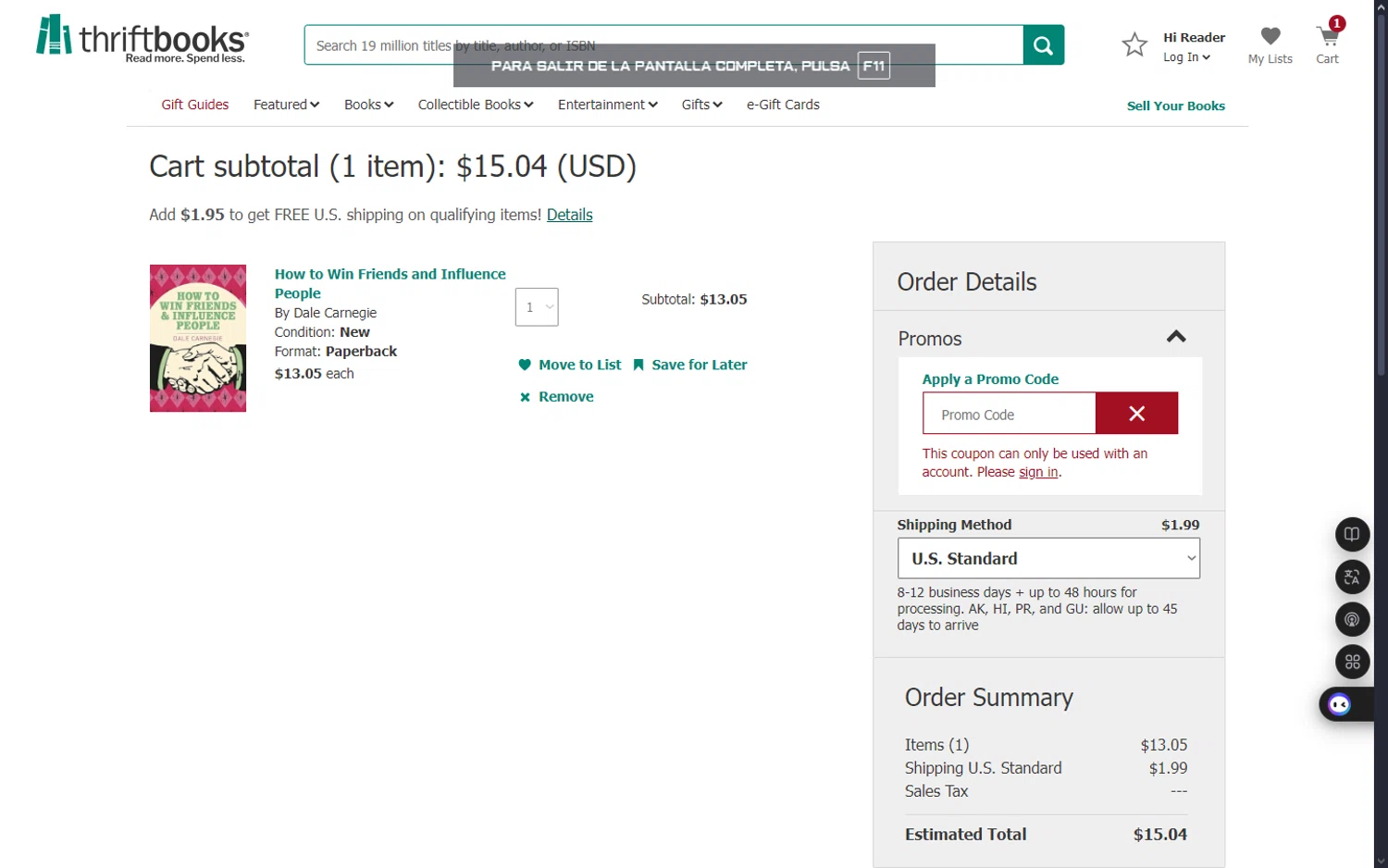Click the Shipping U.S. Standard summary row
Viewport: 1388px width, 868px height.
coord(1046,768)
